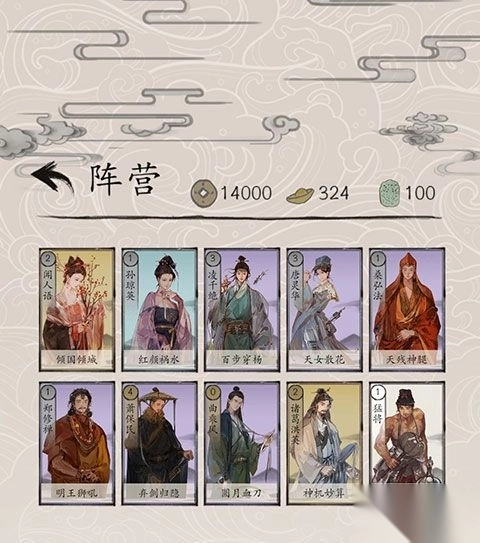The width and height of the screenshot is (480, 543).
Task: Click the ink-brush back arrow beside 阵营
Action: [x=53, y=177]
